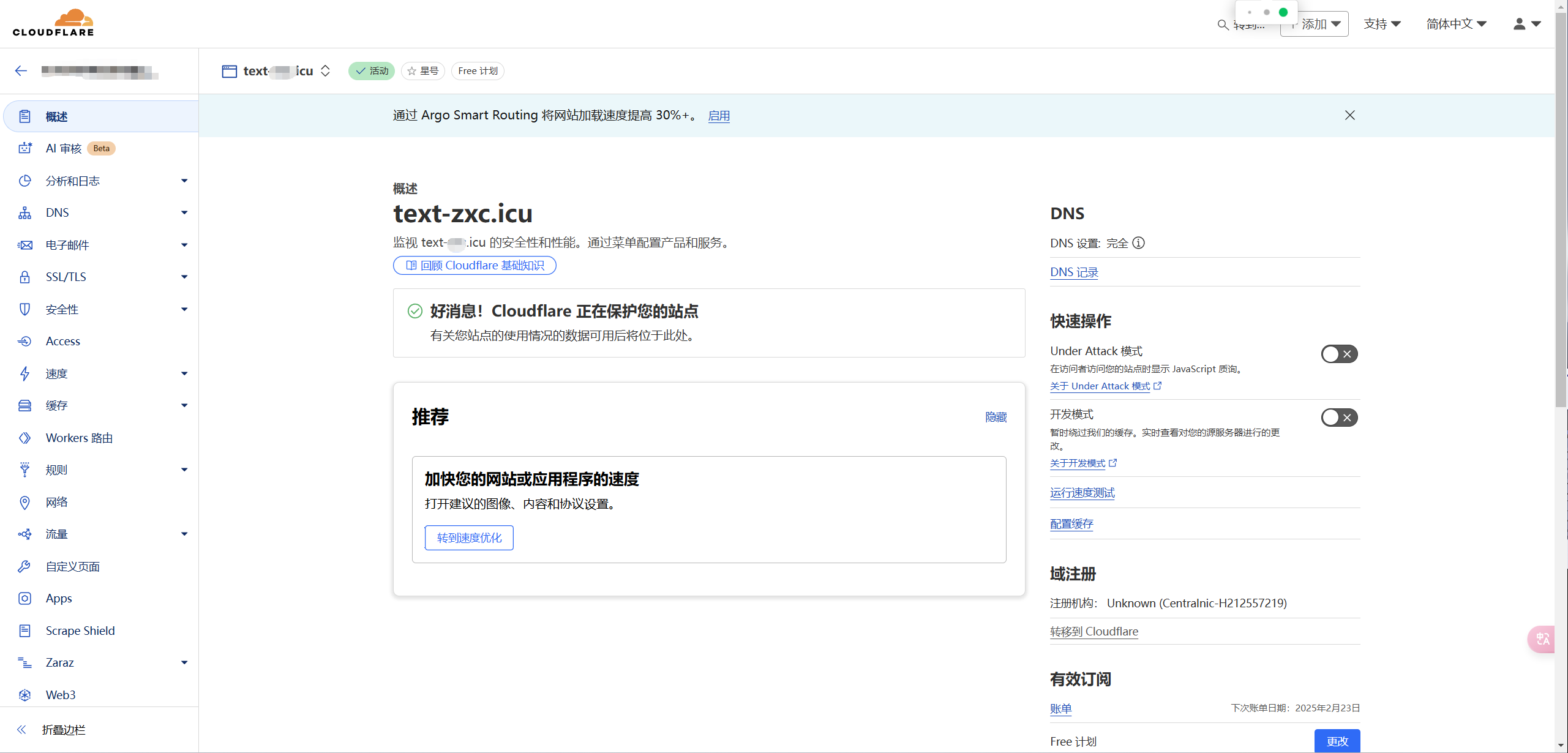Click the 转移到 Cloudflare link
This screenshot has width=1568, height=753.
1094,631
